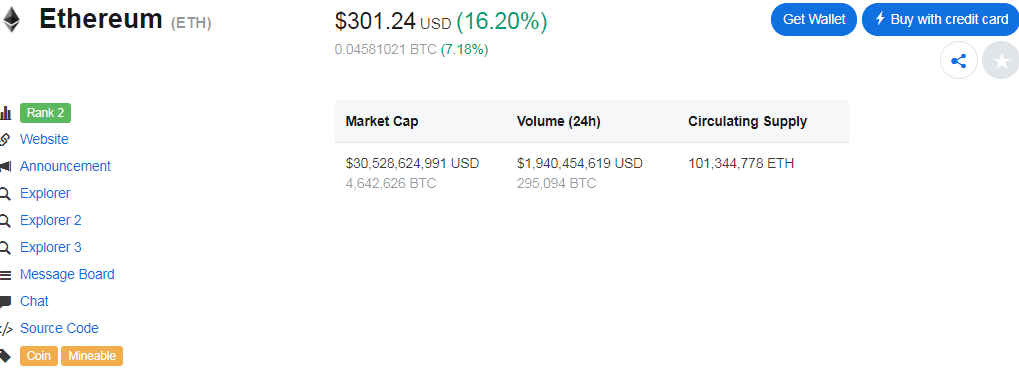Click the bar chart rank icon
The width and height of the screenshot is (1019, 369).
click(5, 113)
